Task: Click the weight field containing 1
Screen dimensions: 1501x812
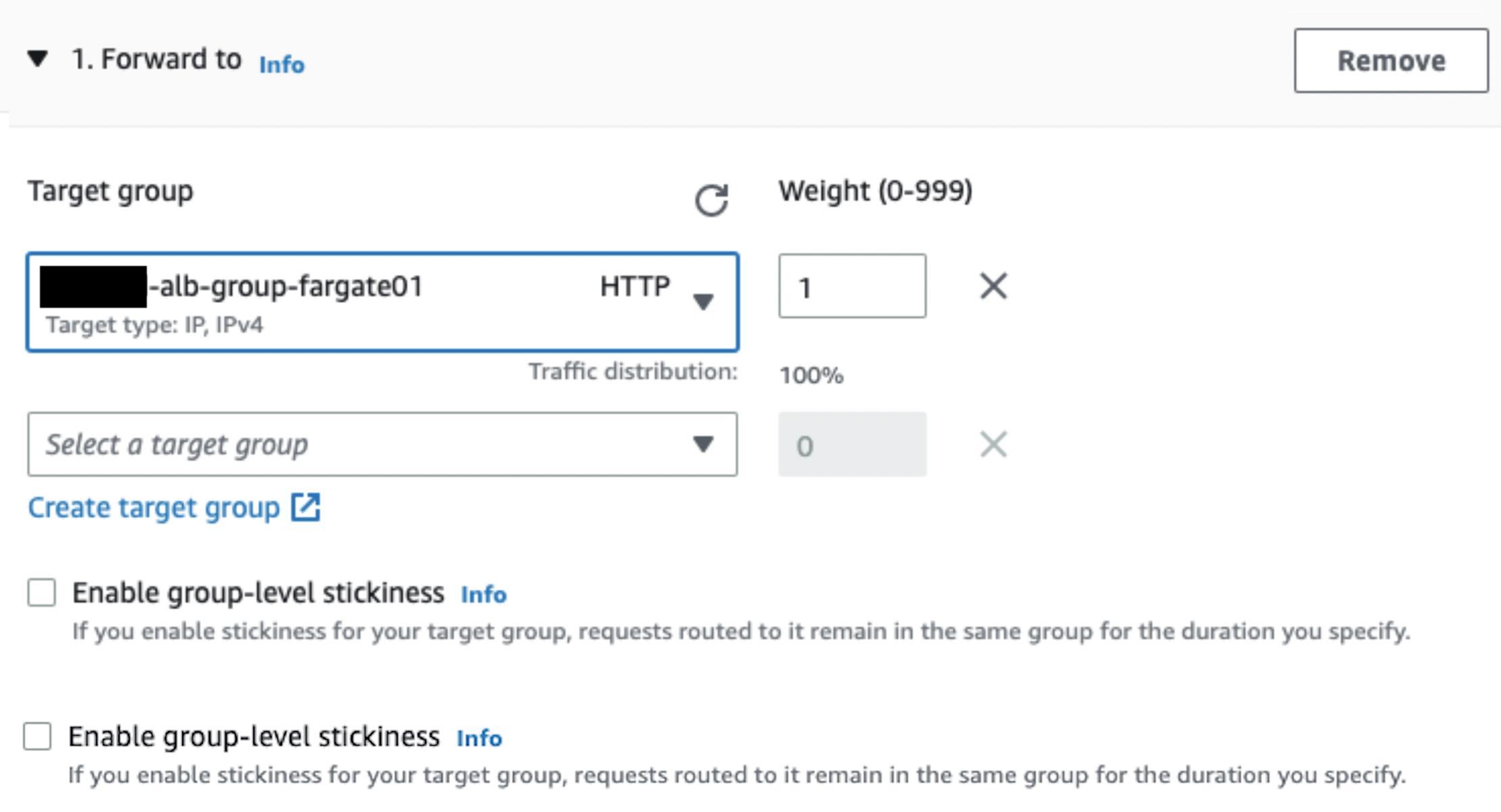Action: pos(852,286)
